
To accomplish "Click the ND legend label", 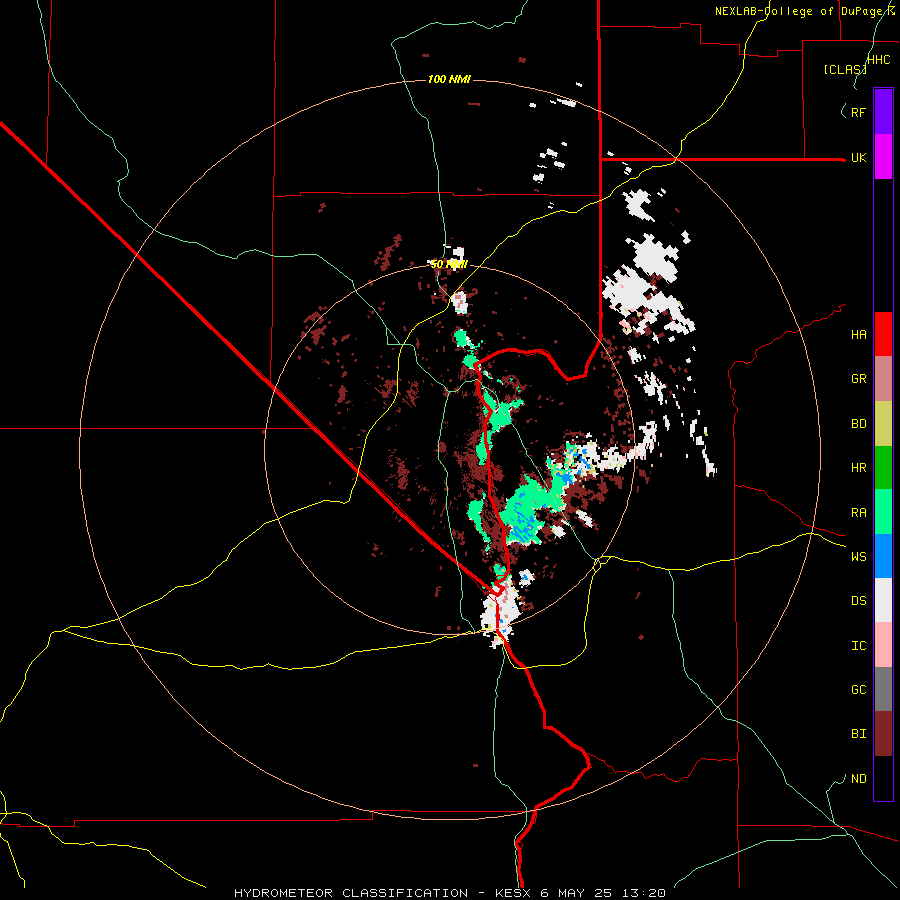I will (858, 779).
